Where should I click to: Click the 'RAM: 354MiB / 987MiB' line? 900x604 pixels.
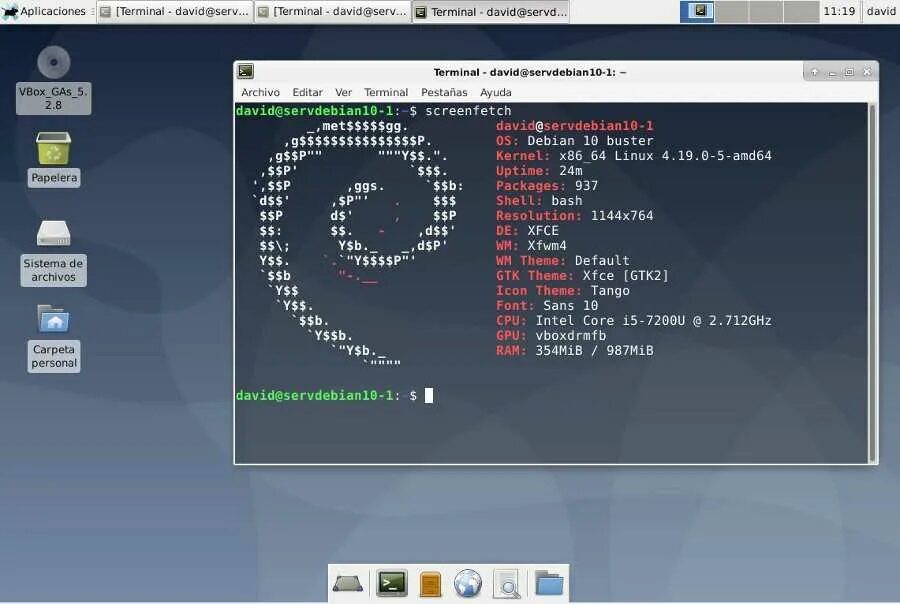click(x=575, y=350)
